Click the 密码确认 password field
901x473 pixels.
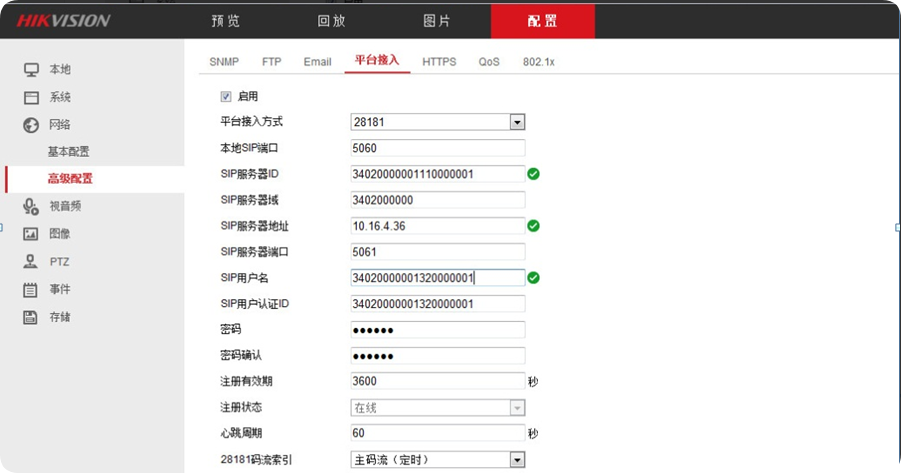(x=437, y=356)
